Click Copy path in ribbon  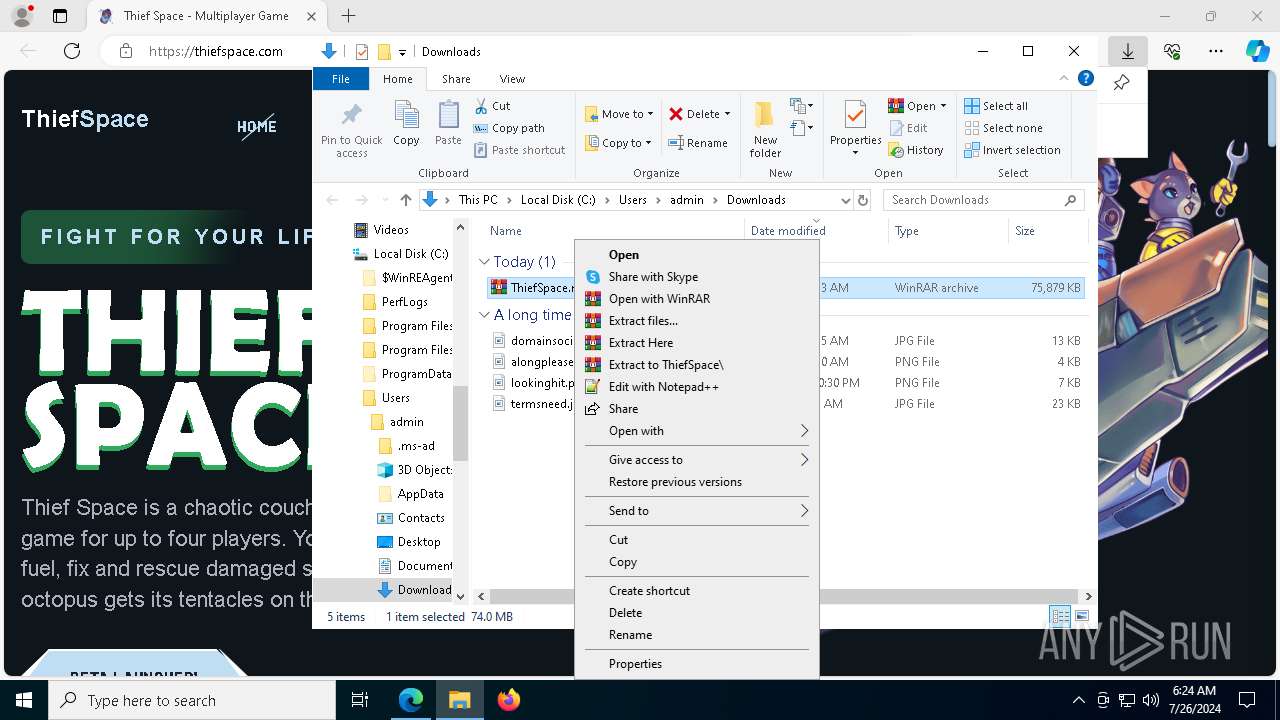click(x=509, y=128)
